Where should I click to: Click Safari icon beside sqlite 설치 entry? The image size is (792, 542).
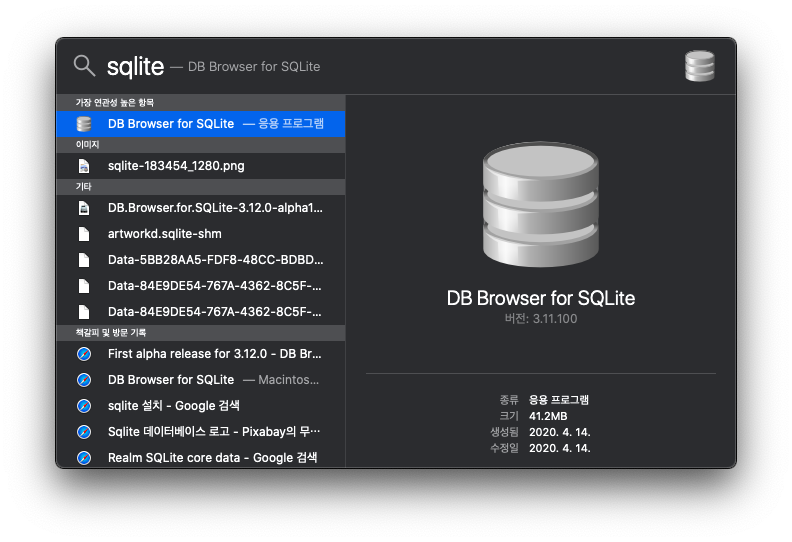(84, 406)
